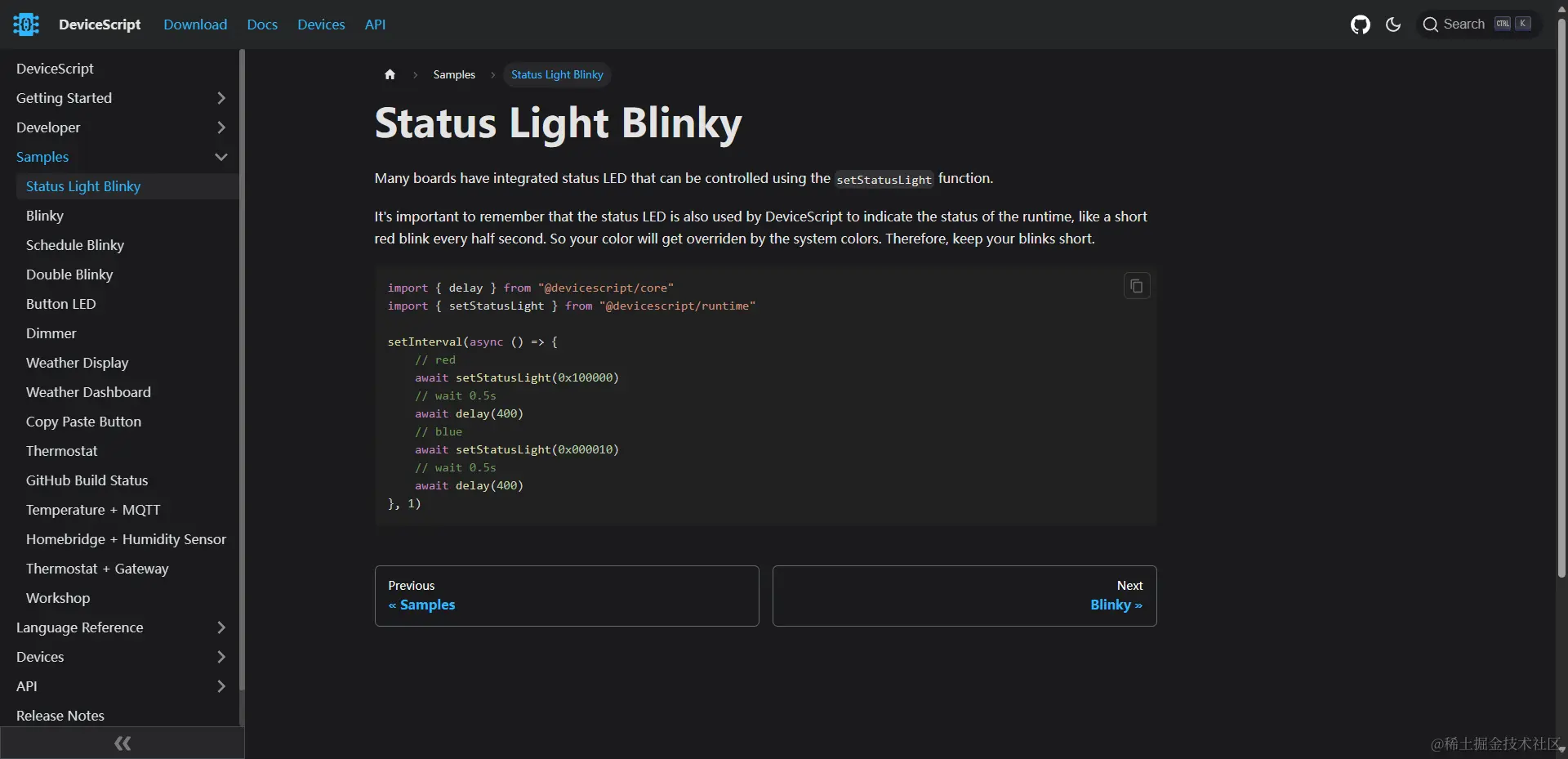Viewport: 1568px width, 759px height.
Task: Open Schedule Blinky sample
Action: [75, 245]
